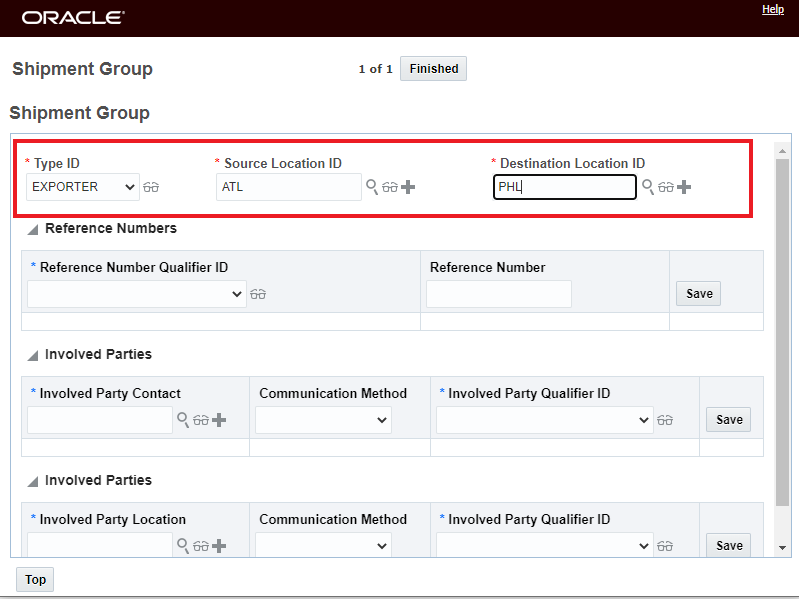The width and height of the screenshot is (799, 599).
Task: Click the scrollbar down arrow
Action: pos(783,548)
